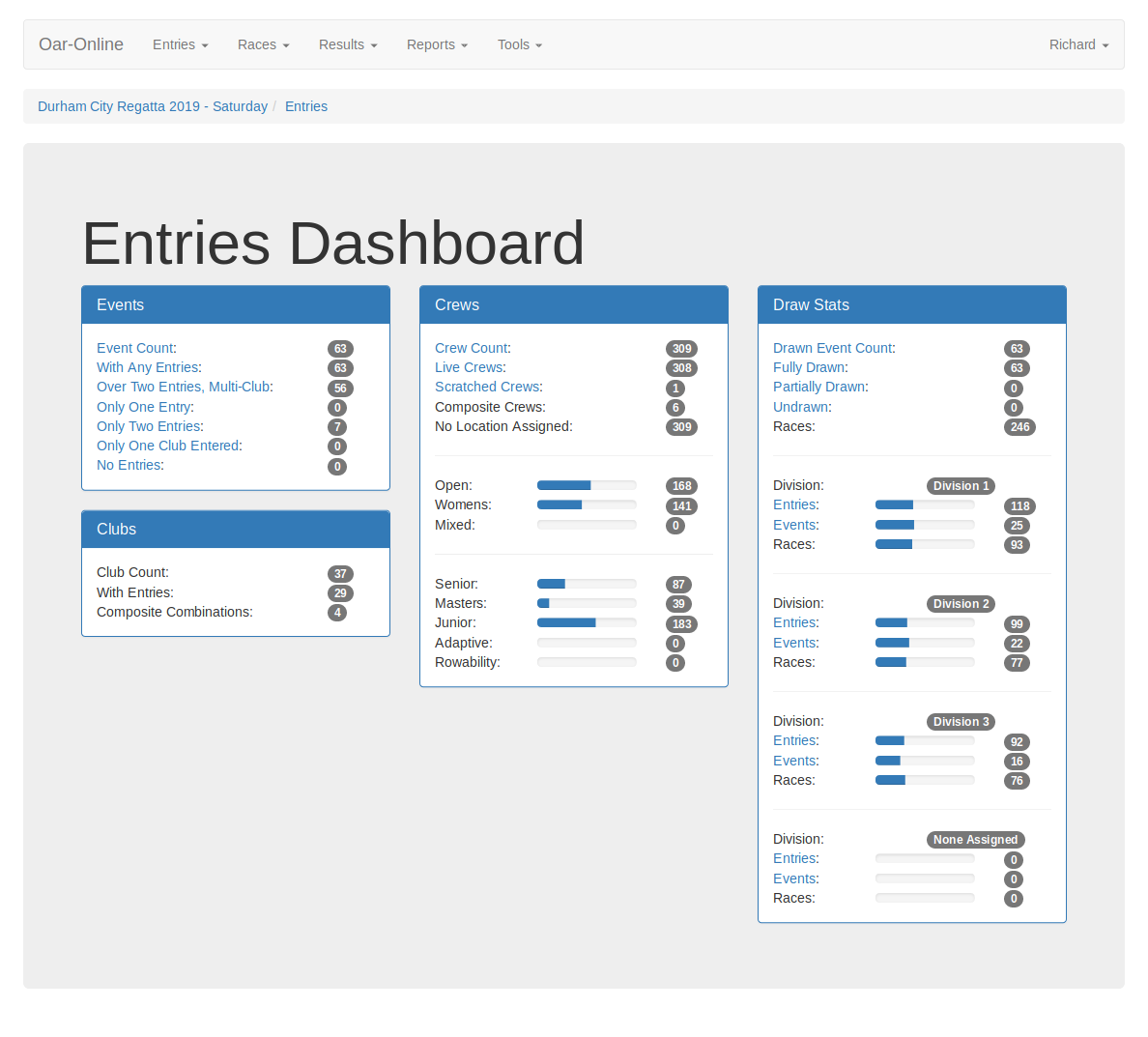
Task: Expand the Races navigation menu
Action: pyautogui.click(x=263, y=44)
